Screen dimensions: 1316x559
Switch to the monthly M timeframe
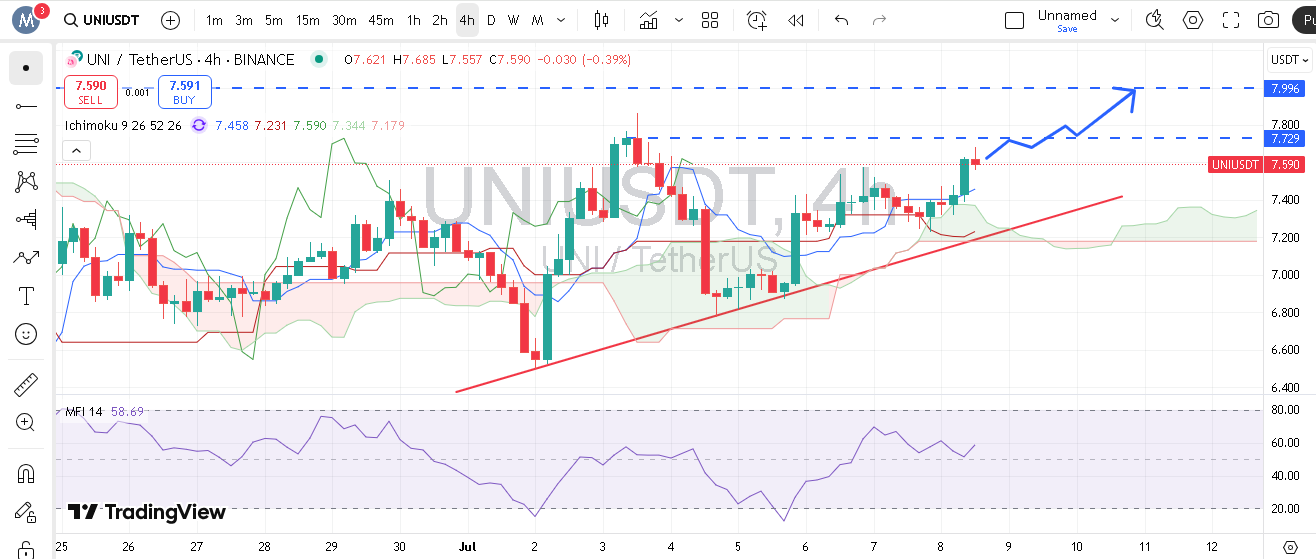537,20
